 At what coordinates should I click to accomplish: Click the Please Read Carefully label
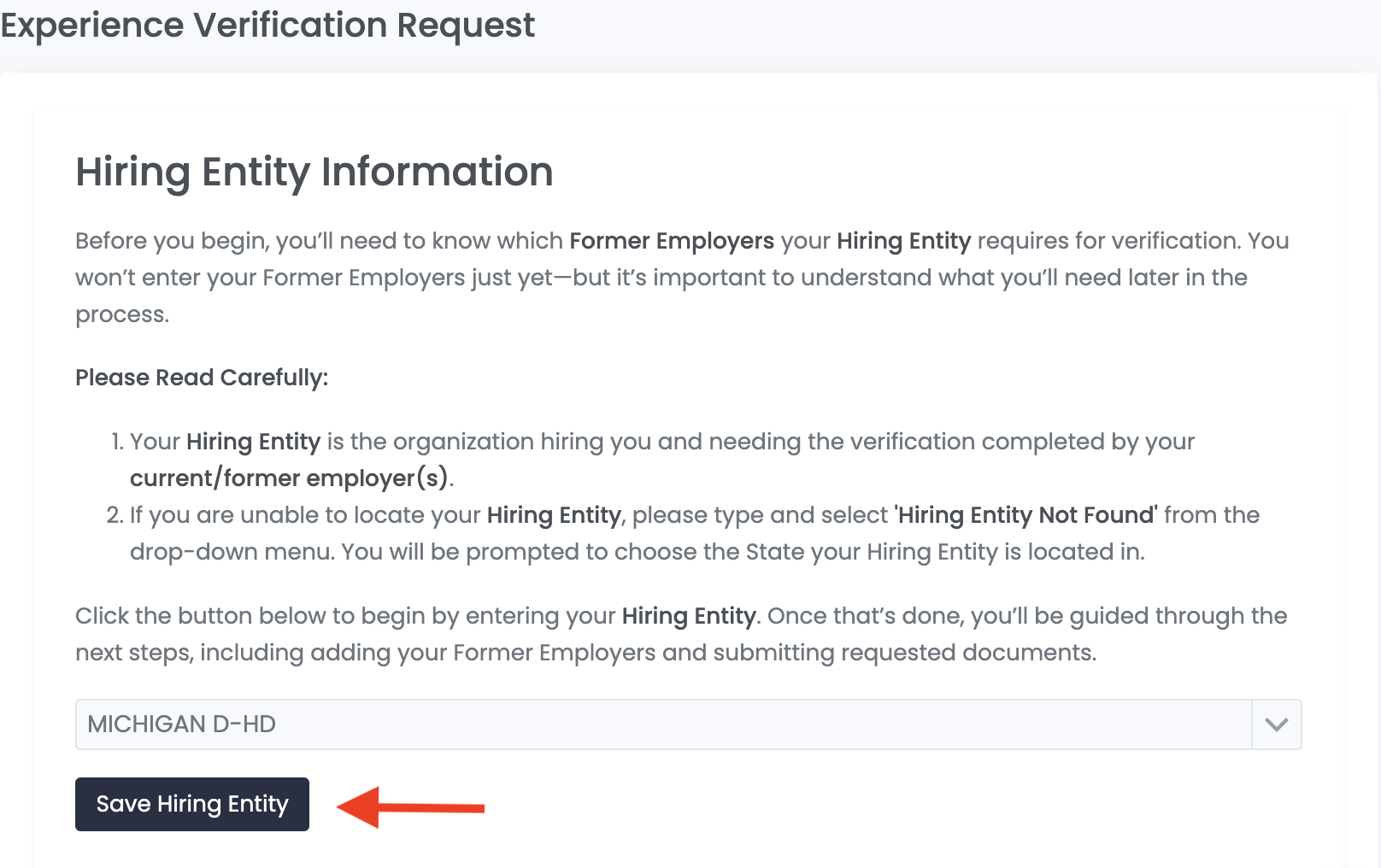202,378
